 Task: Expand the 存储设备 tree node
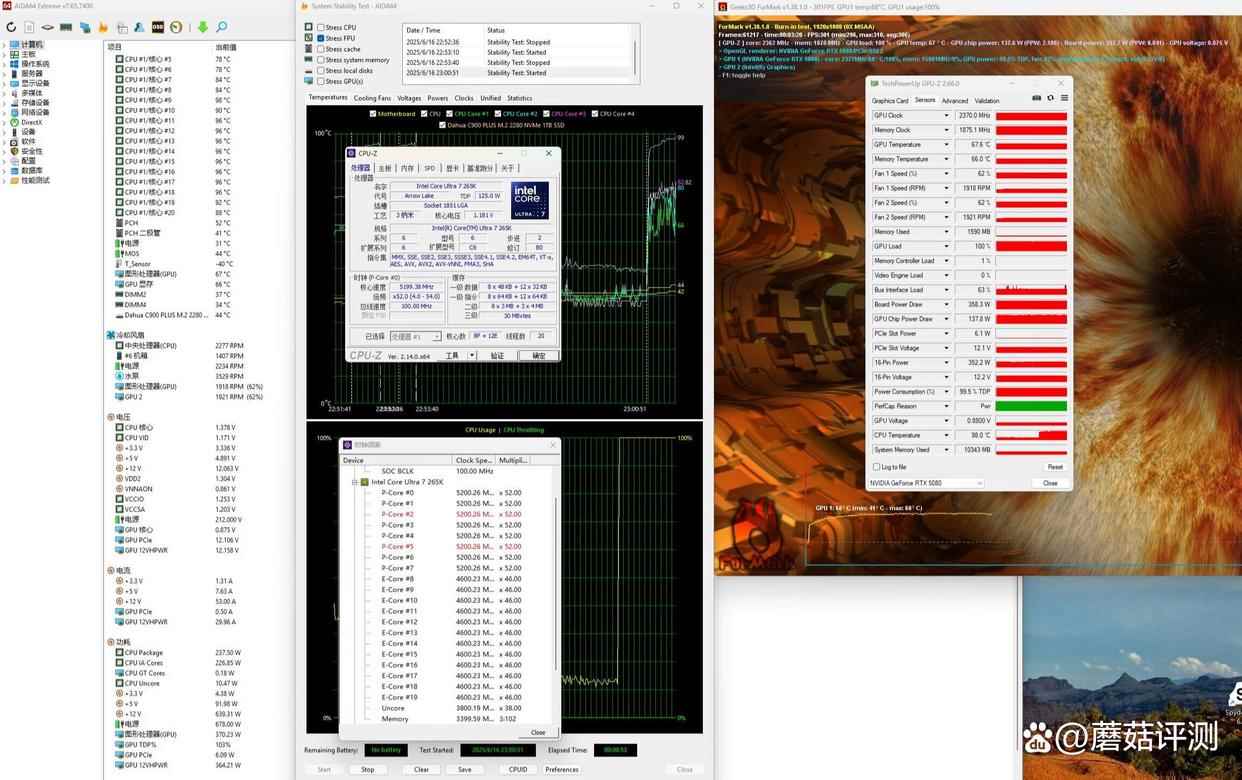coord(5,103)
